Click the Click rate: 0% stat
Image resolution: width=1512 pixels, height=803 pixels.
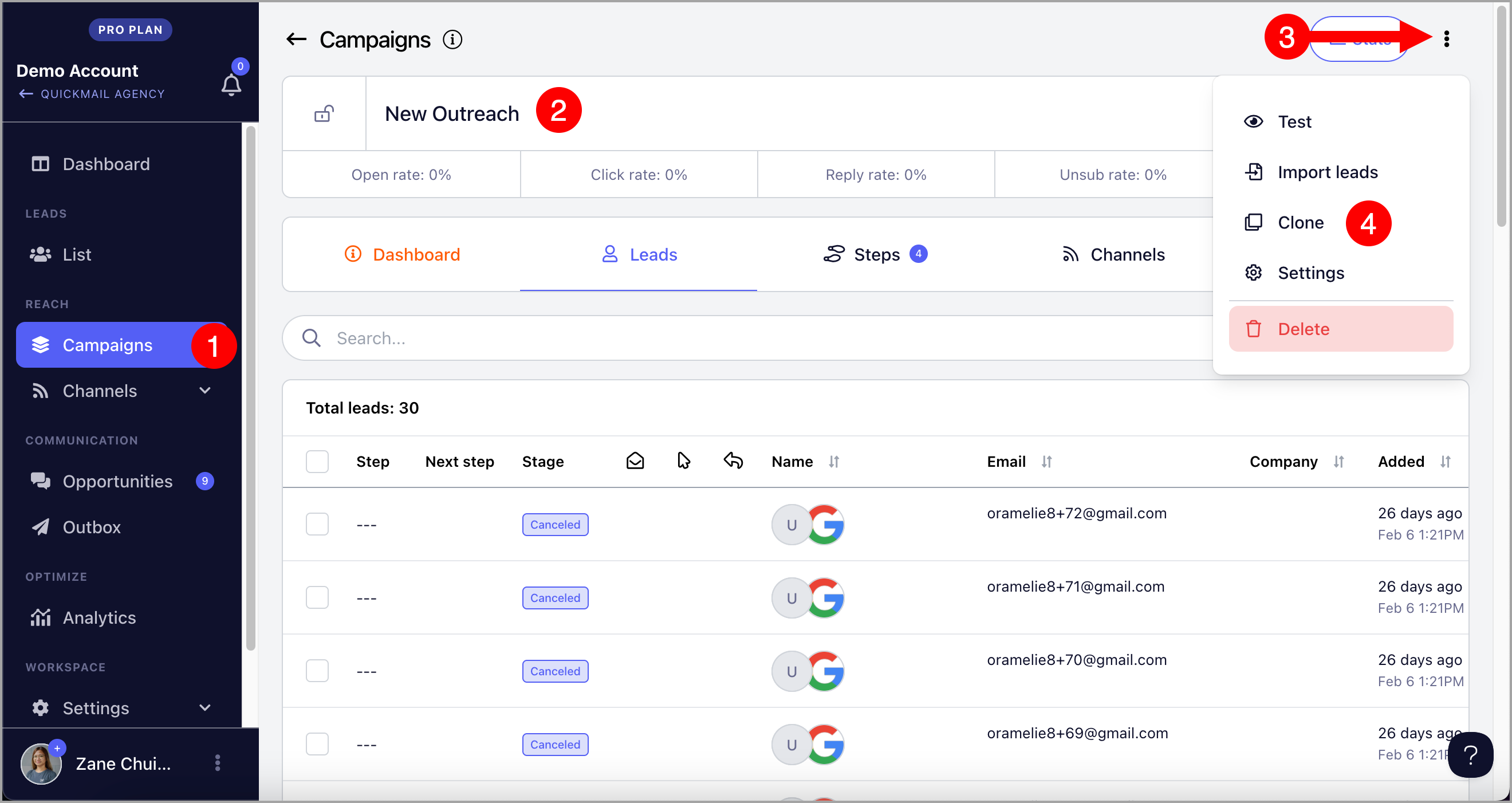(639, 175)
